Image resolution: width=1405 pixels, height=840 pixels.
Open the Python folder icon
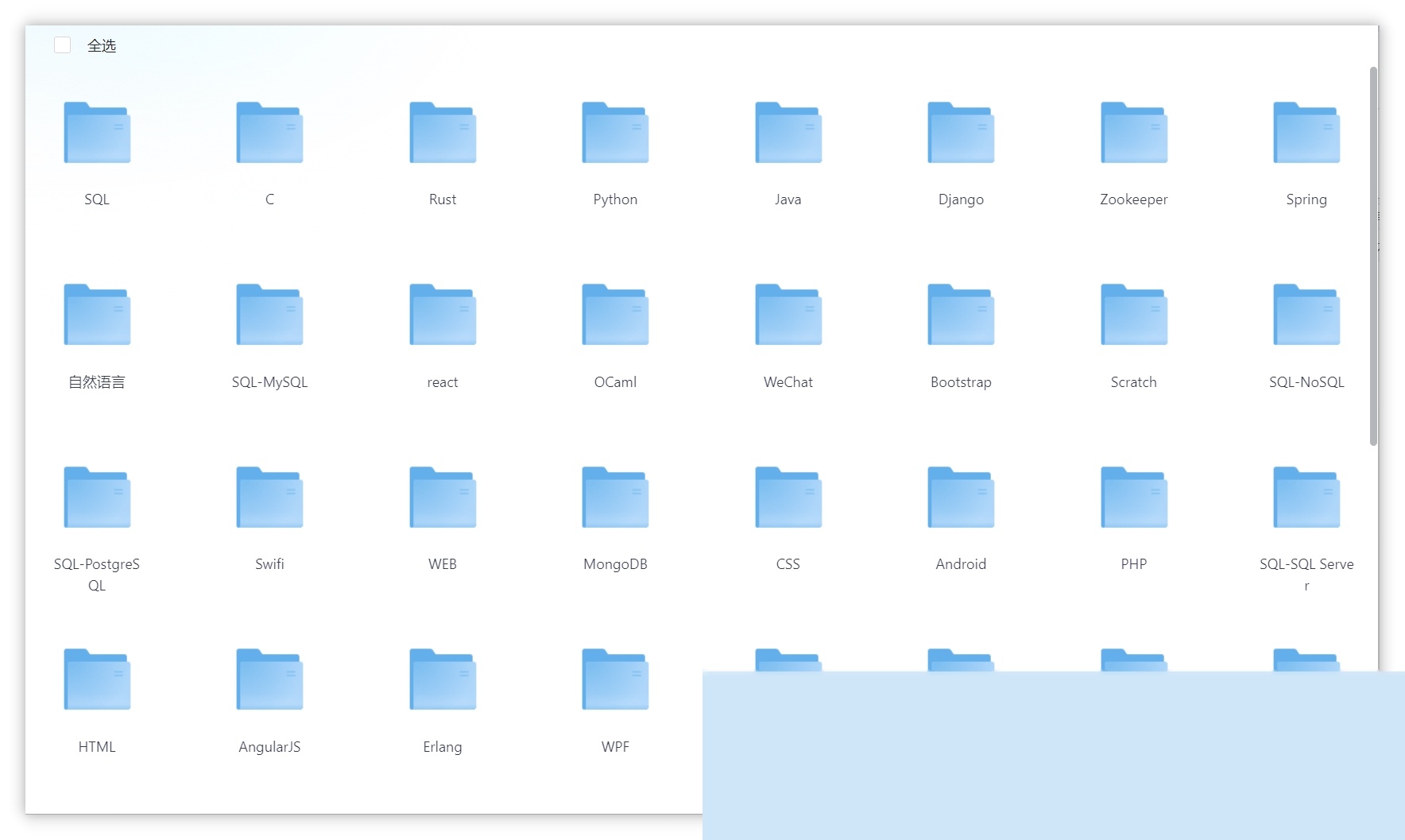click(x=615, y=133)
